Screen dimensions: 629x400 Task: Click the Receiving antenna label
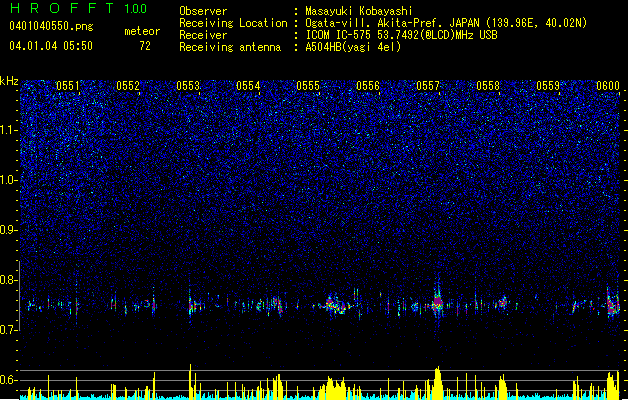tap(230, 47)
